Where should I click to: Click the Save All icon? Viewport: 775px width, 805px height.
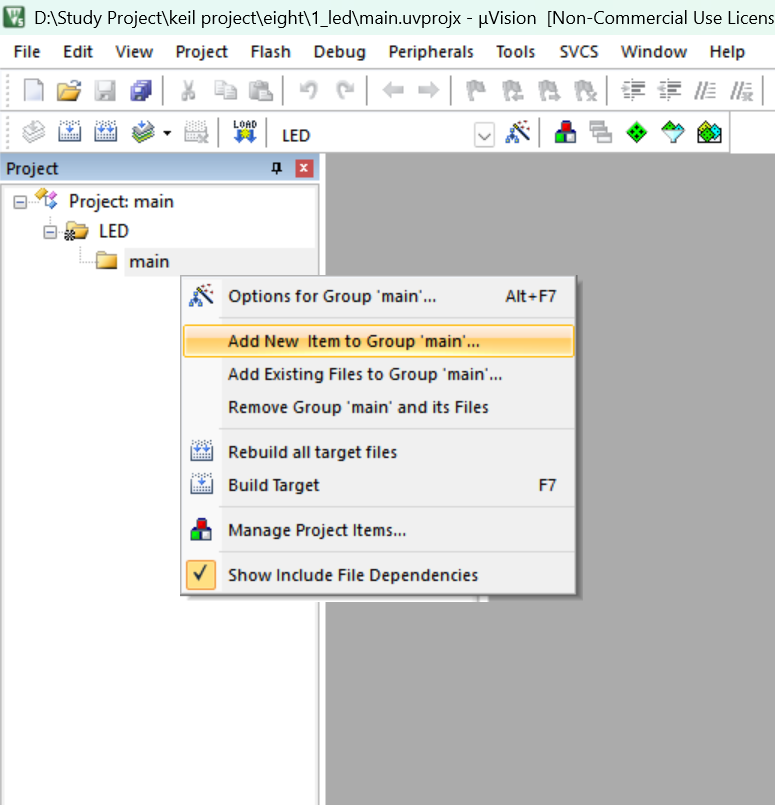pos(141,91)
